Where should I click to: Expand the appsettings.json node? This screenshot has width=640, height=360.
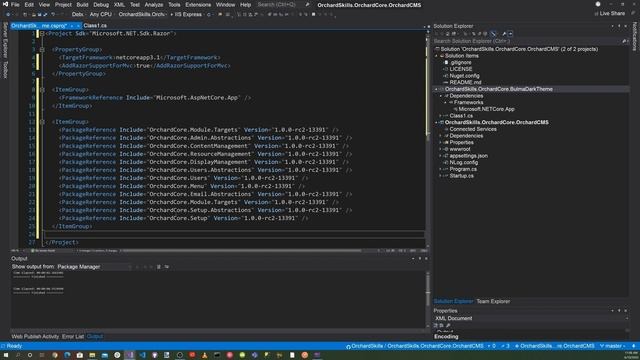[441, 156]
